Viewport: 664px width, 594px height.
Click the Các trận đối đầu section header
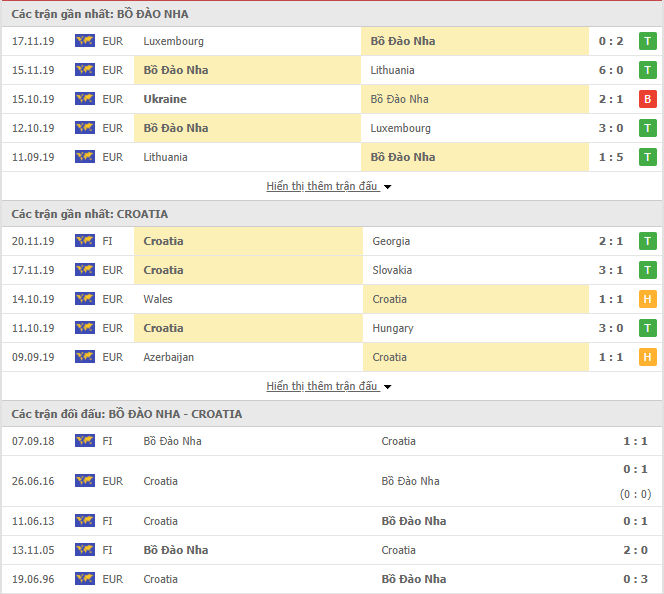tap(127, 414)
